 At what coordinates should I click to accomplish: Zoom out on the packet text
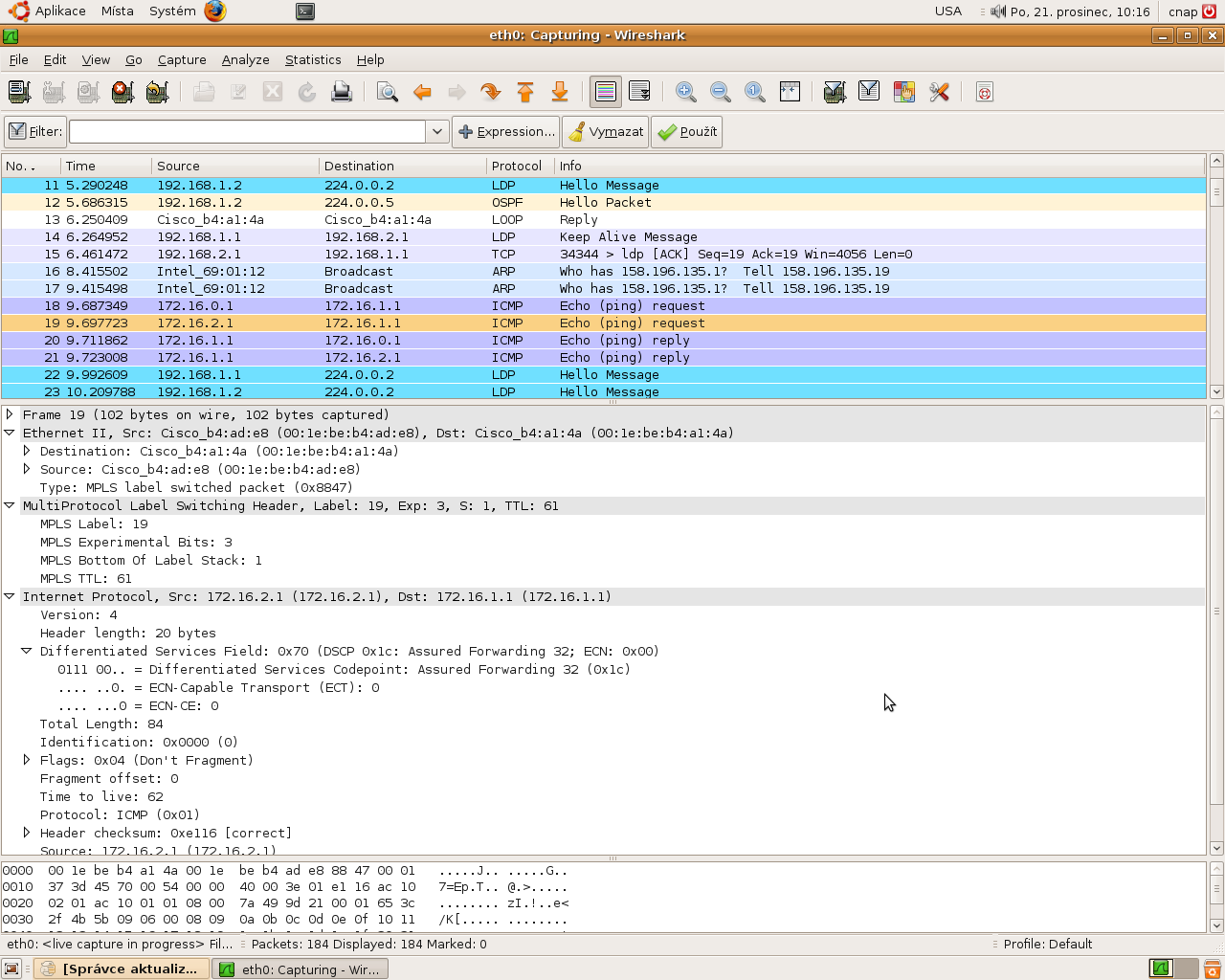[x=721, y=92]
